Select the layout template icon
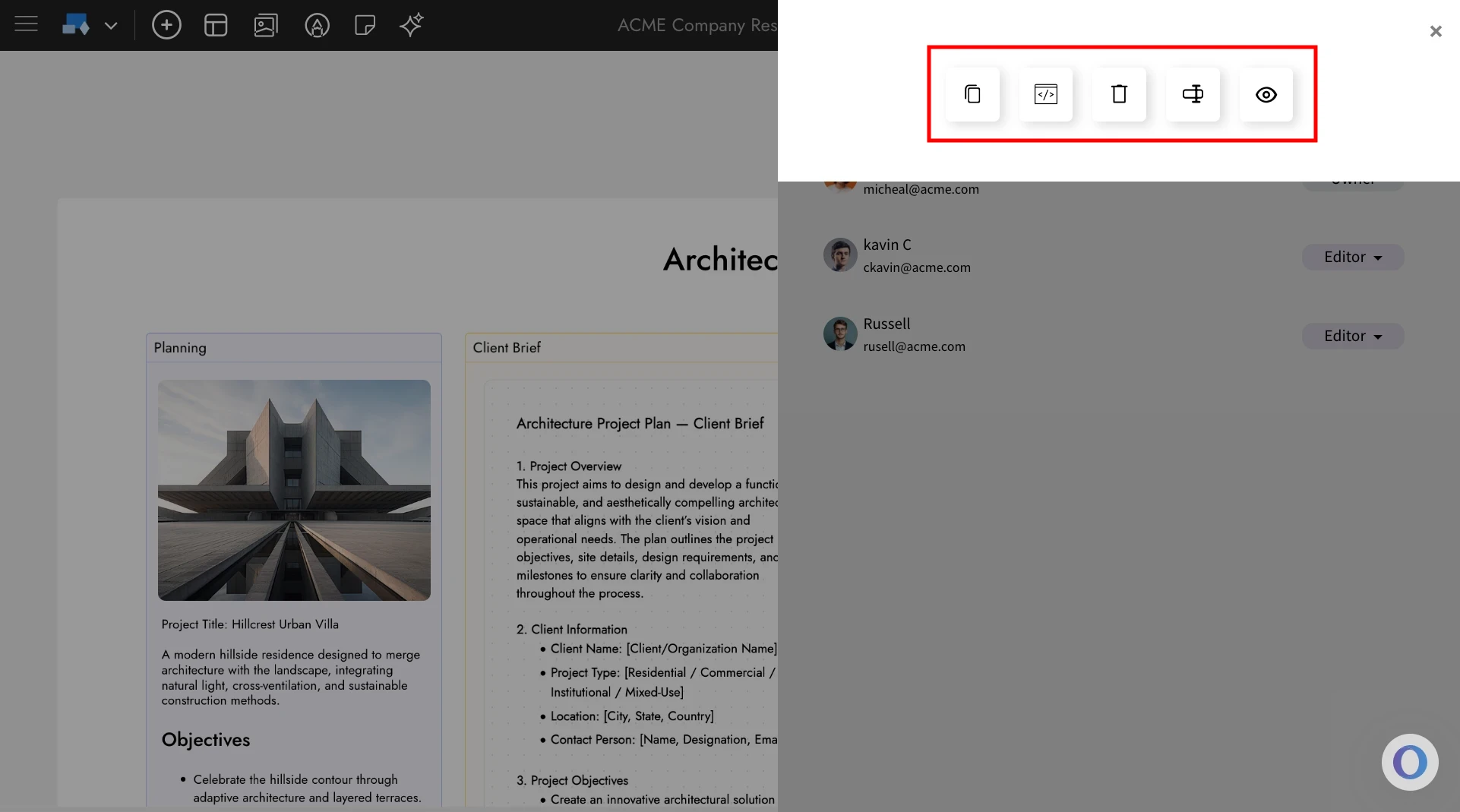 (216, 25)
